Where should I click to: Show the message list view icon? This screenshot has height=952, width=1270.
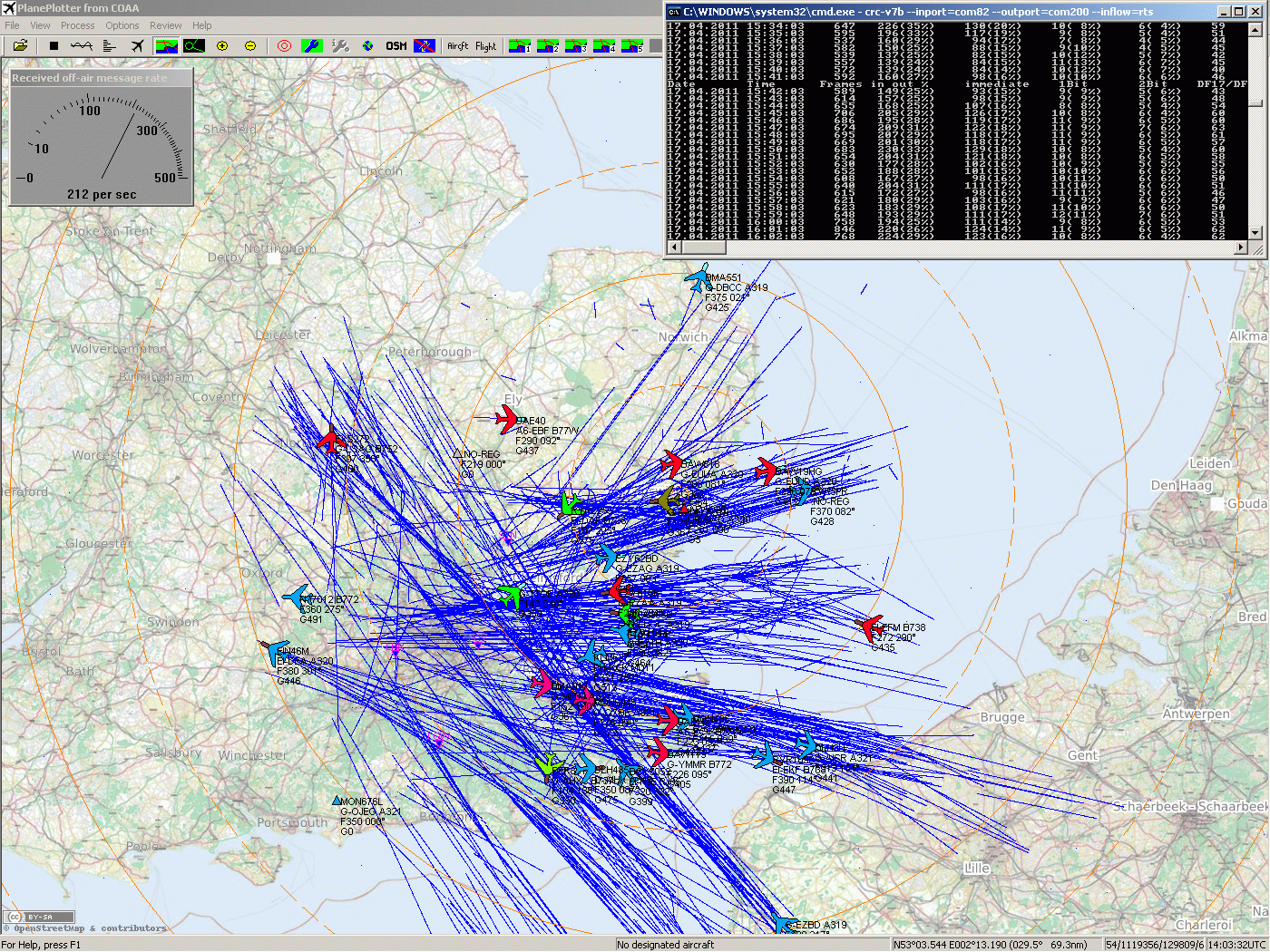(x=110, y=45)
